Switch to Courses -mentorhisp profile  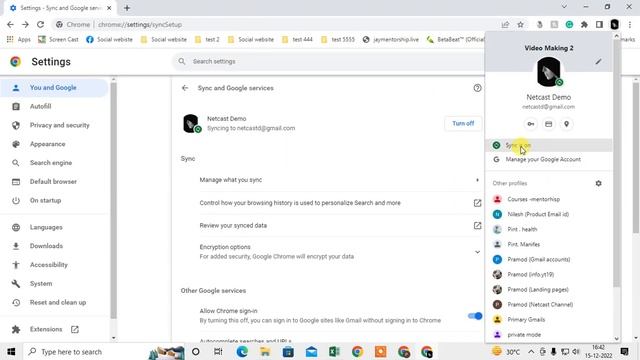(x=549, y=199)
